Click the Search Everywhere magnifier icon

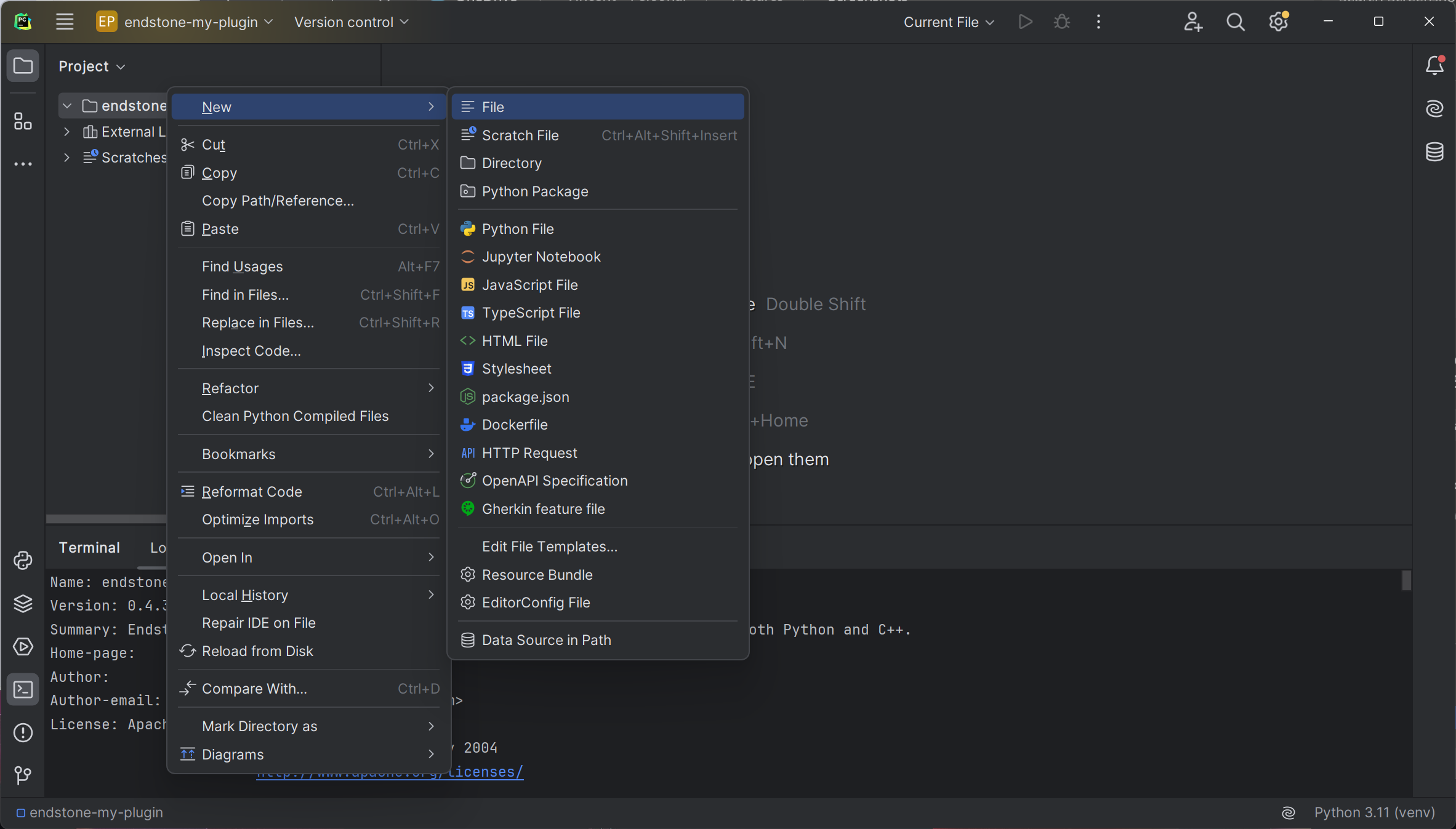click(x=1235, y=22)
